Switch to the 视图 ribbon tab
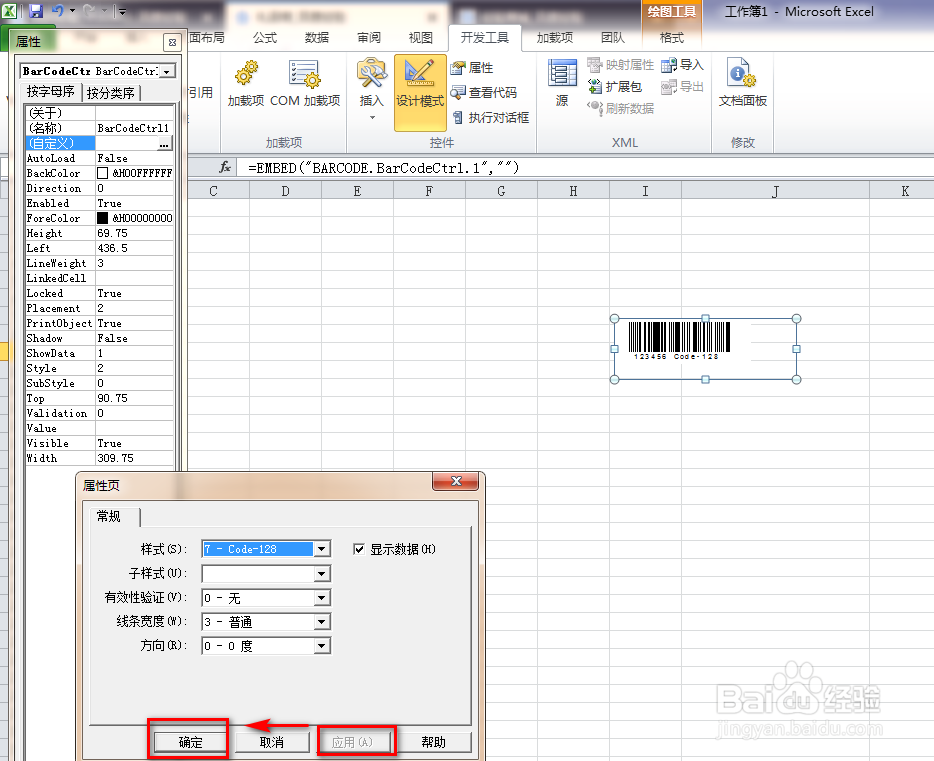Viewport: 934px width, 761px height. [x=421, y=37]
